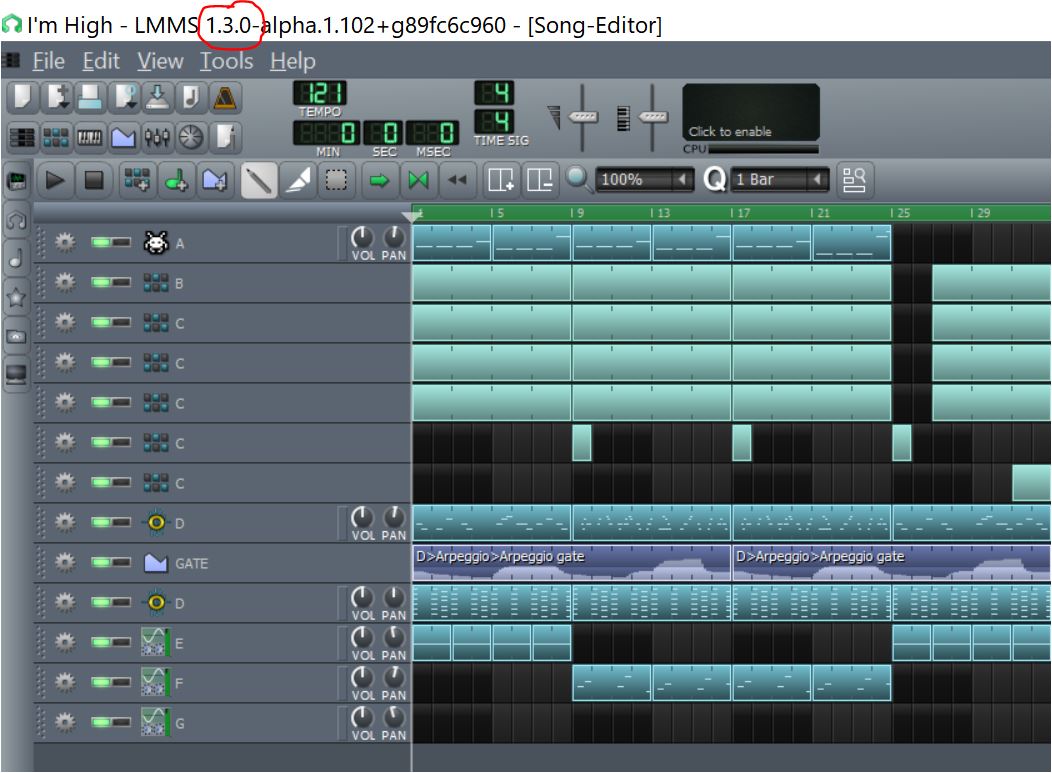Open the Piano Roll window
Image resolution: width=1052 pixels, height=773 pixels.
(90, 136)
